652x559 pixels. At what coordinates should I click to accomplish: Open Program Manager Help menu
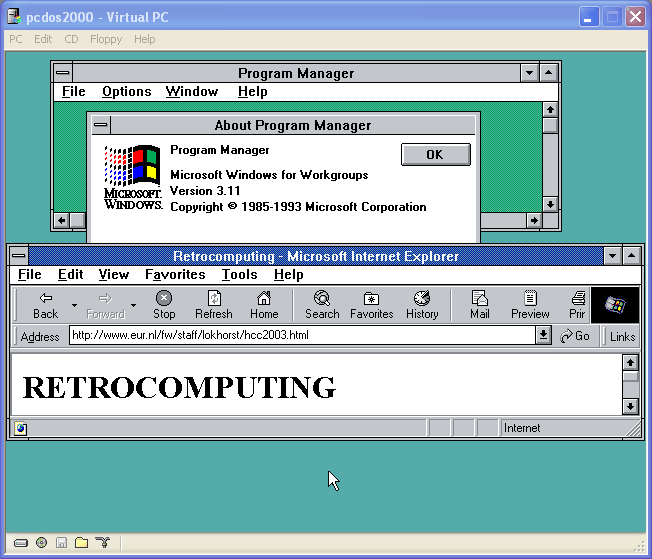tap(252, 92)
